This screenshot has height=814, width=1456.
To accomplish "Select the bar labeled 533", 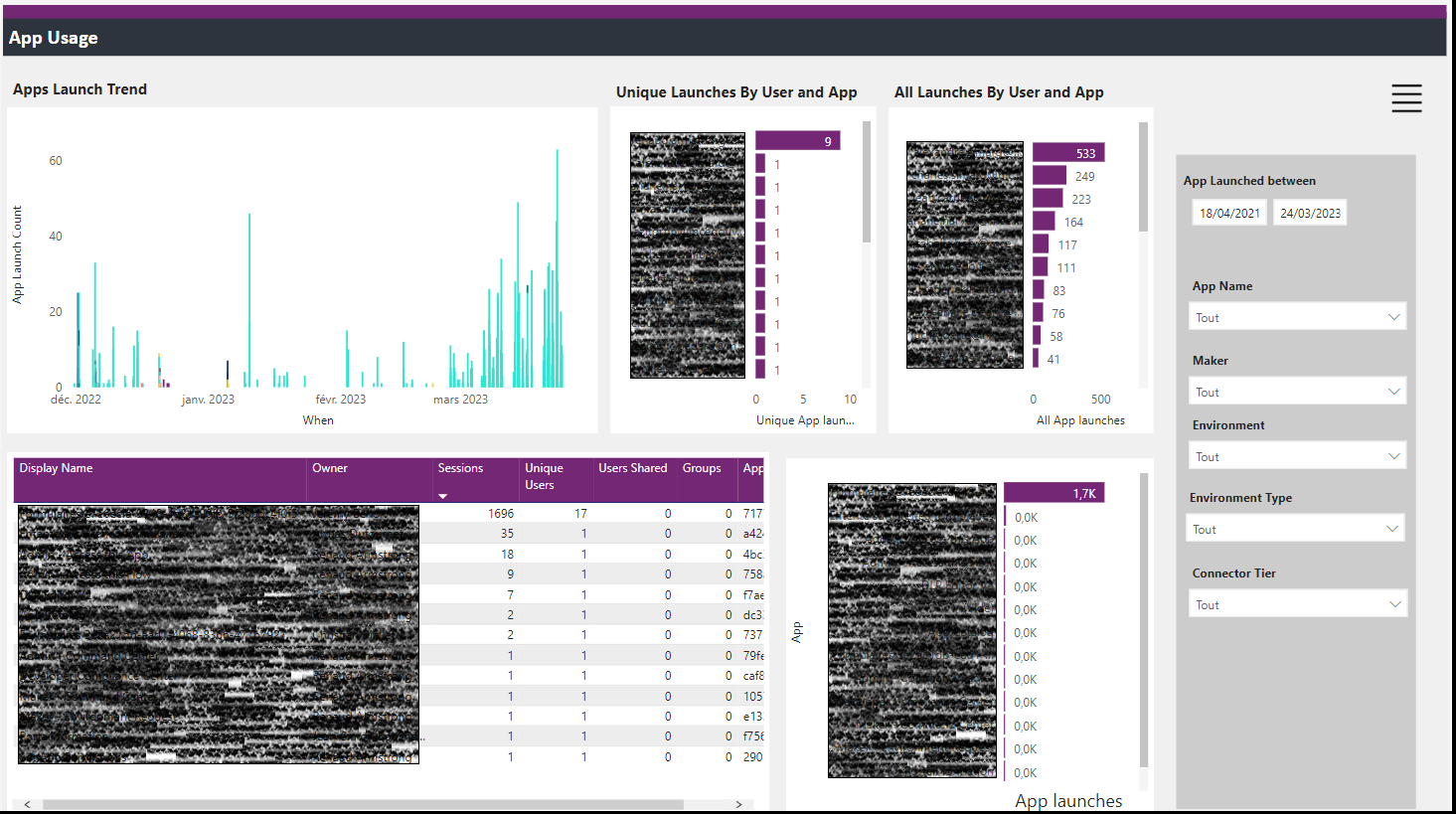I will [x=1068, y=153].
